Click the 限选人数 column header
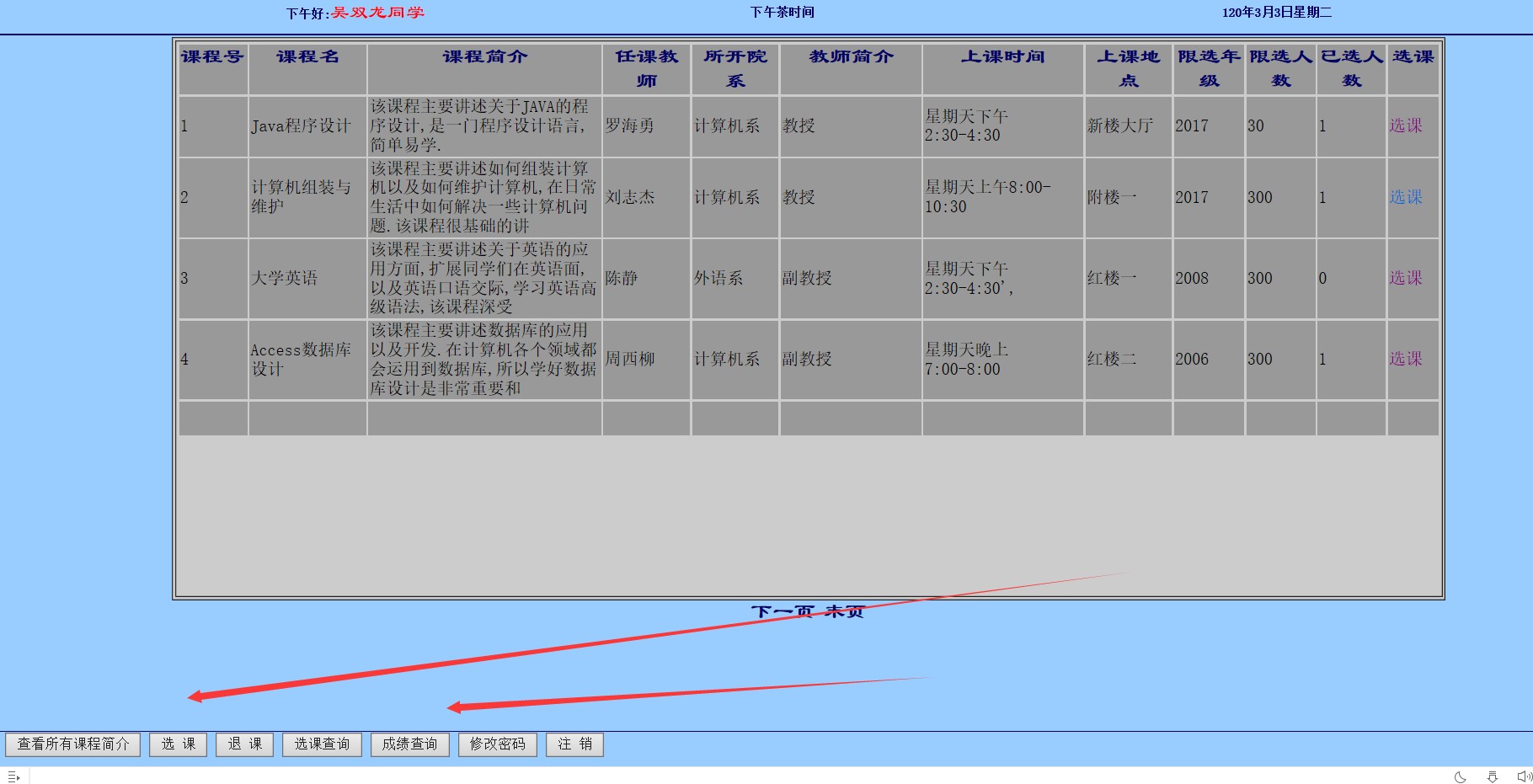Screen dimensions: 1533x784 click(x=1280, y=68)
